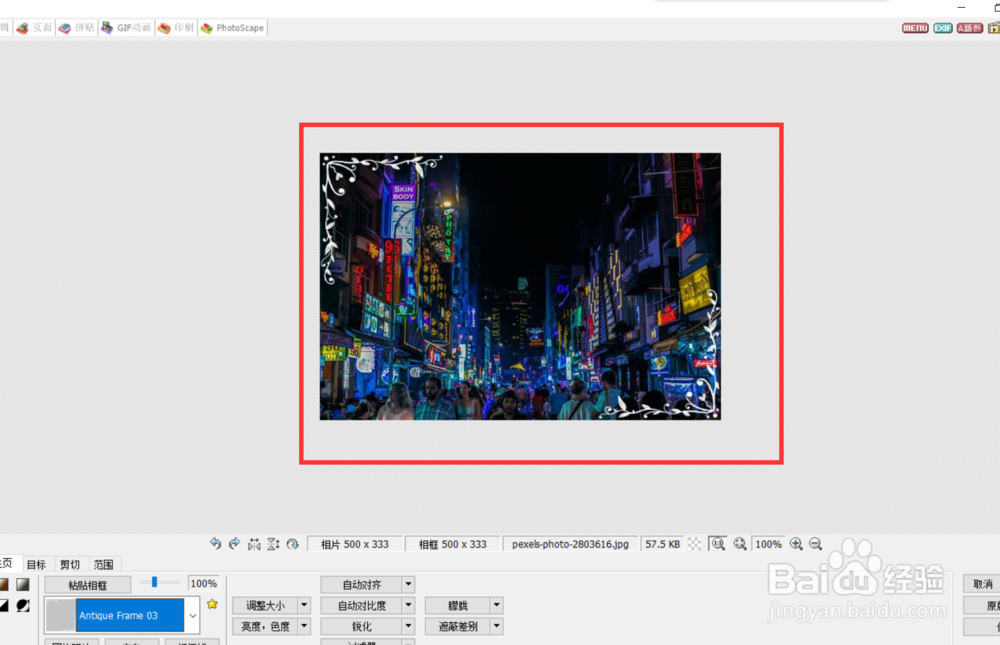Click the 相片 500 x 333 status field
Screen dimensions: 1000x645
tap(355, 544)
